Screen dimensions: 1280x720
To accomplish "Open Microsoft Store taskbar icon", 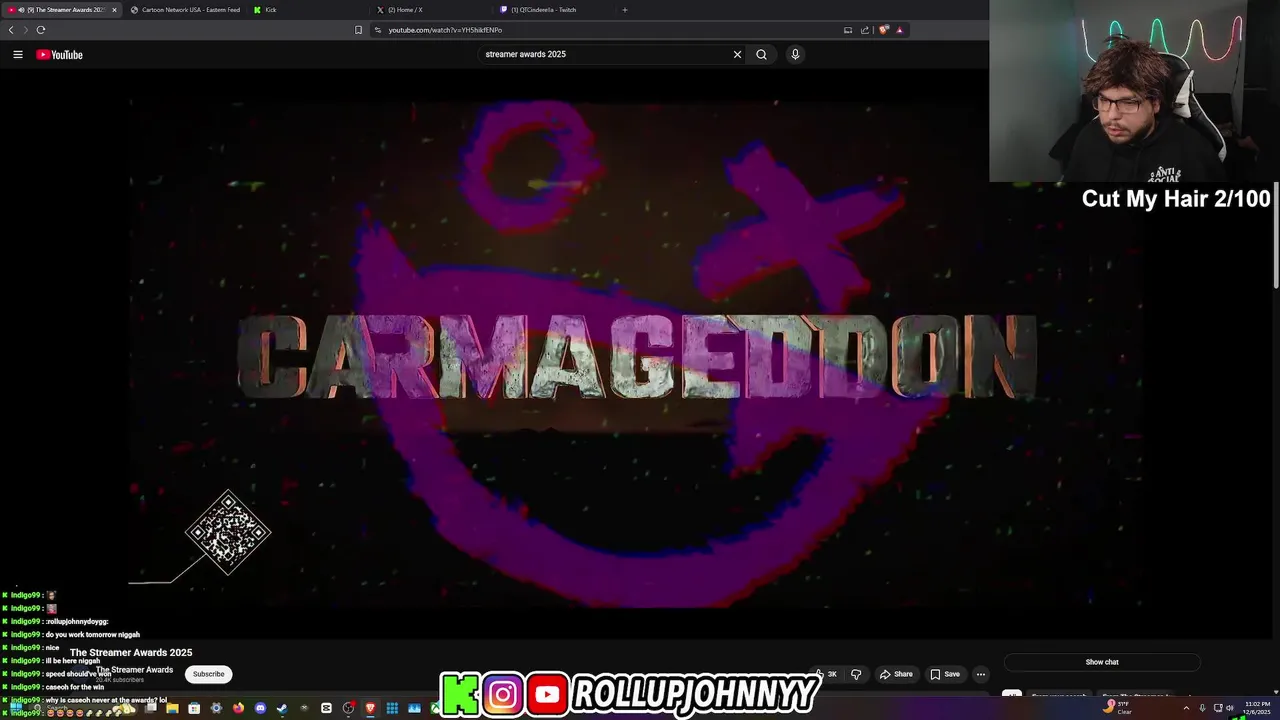I will pyautogui.click(x=194, y=708).
